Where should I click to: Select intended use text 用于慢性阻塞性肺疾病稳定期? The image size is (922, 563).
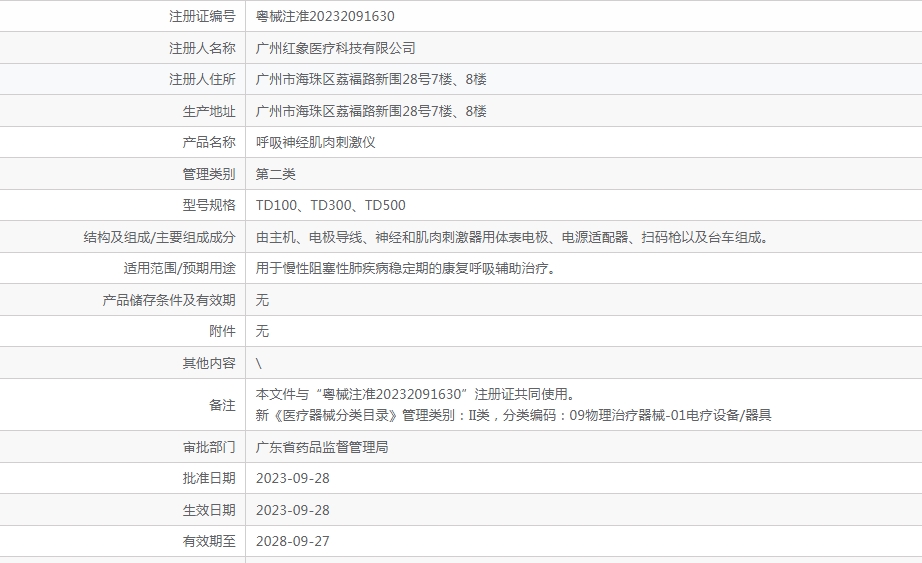[406, 268]
